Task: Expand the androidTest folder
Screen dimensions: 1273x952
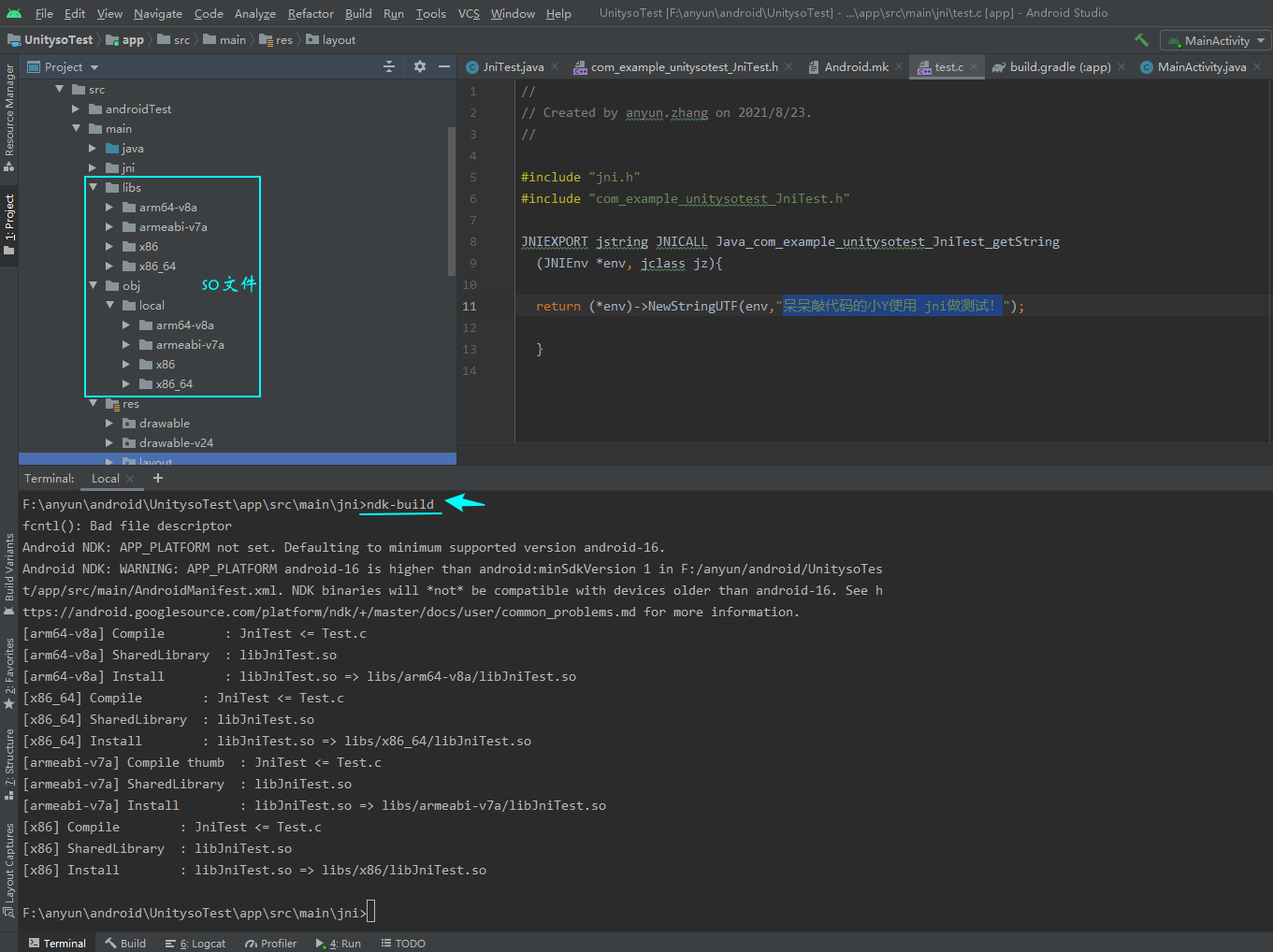Action: [76, 109]
